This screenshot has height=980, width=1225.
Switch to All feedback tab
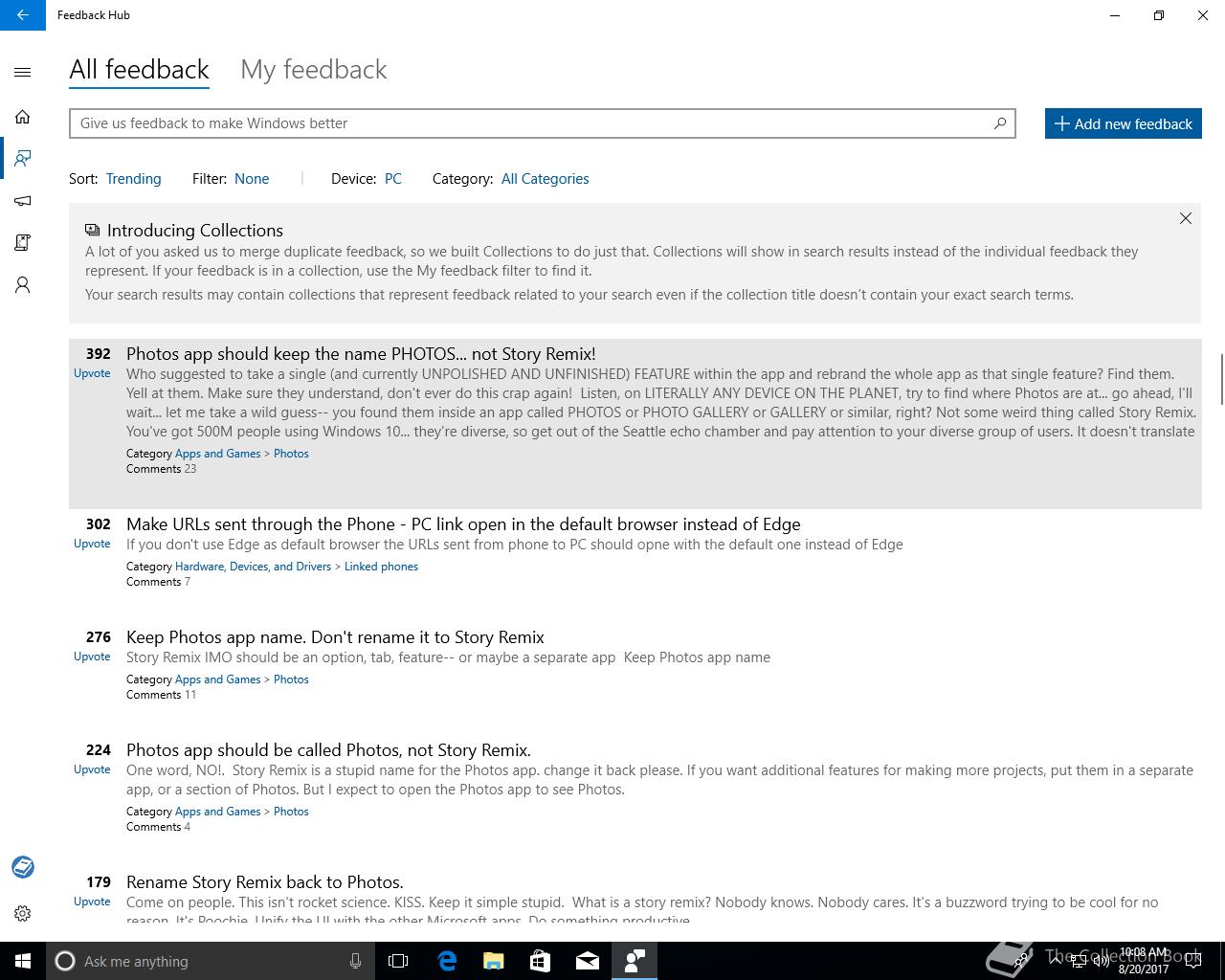click(x=139, y=70)
